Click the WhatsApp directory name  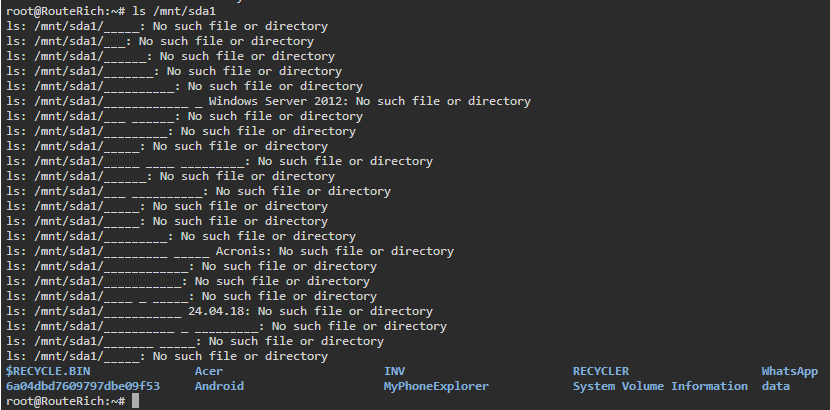(790, 371)
